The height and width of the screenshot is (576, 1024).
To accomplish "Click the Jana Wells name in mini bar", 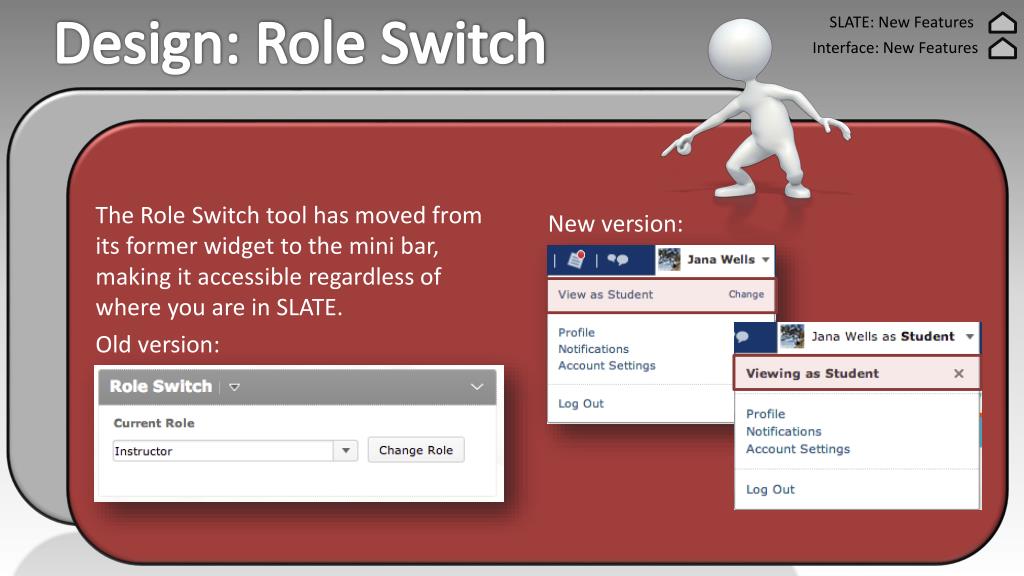I will [721, 259].
